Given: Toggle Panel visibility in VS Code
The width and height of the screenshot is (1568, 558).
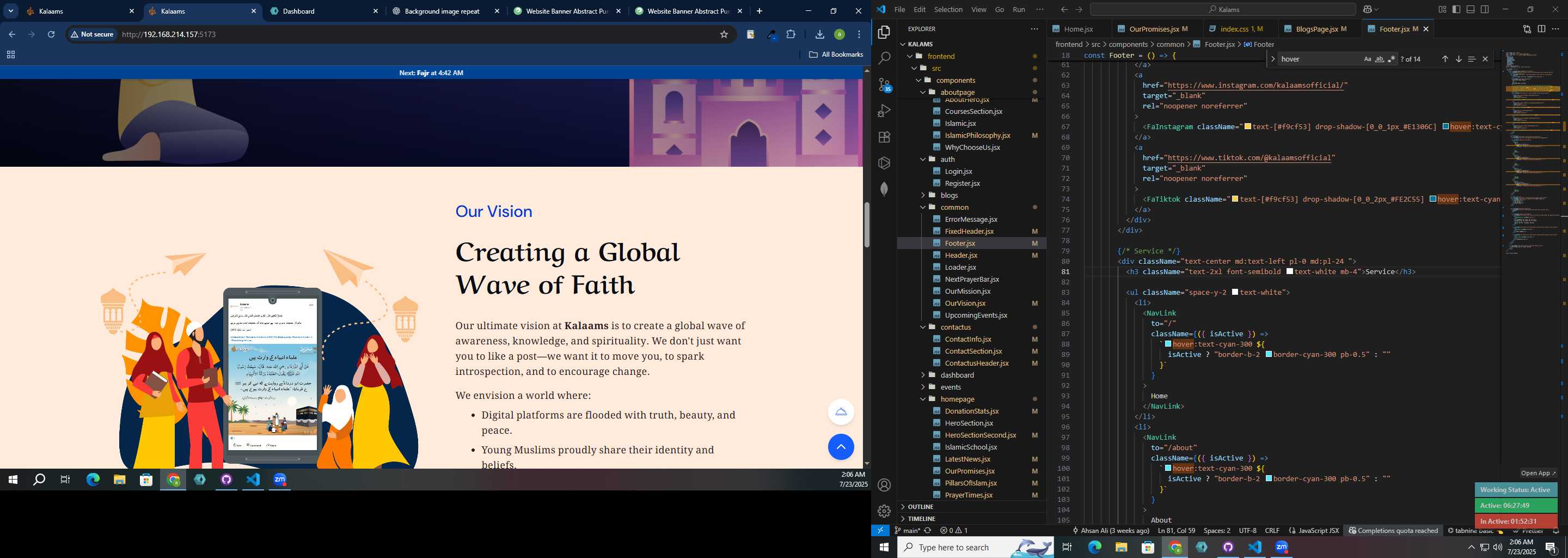Looking at the screenshot, I should click(x=1471, y=9).
